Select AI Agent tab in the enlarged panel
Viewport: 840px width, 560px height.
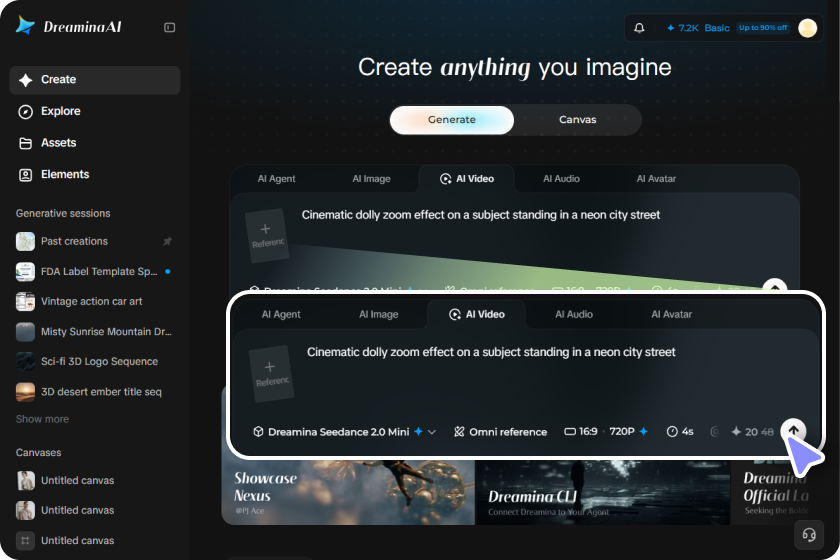click(281, 315)
